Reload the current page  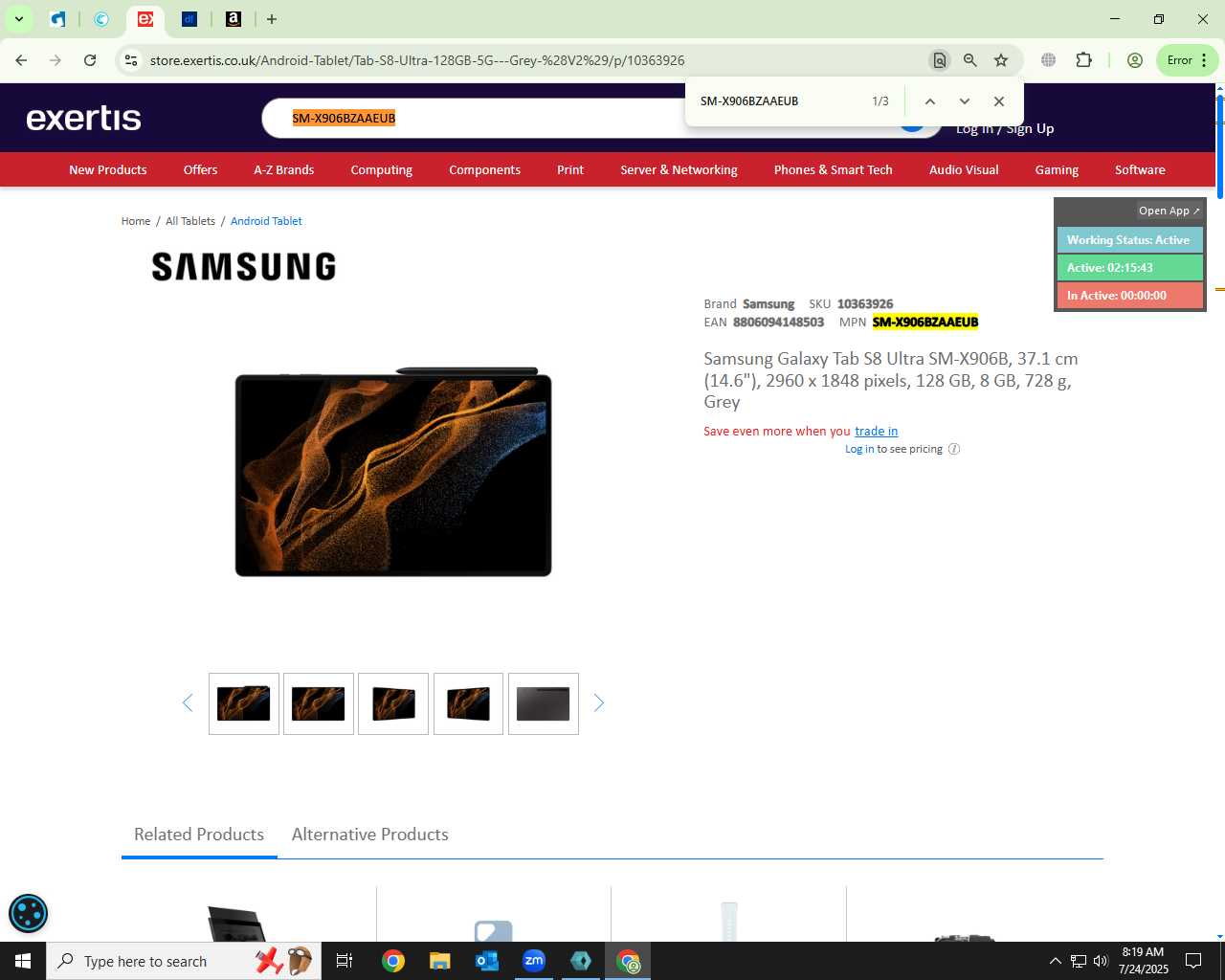[x=90, y=60]
